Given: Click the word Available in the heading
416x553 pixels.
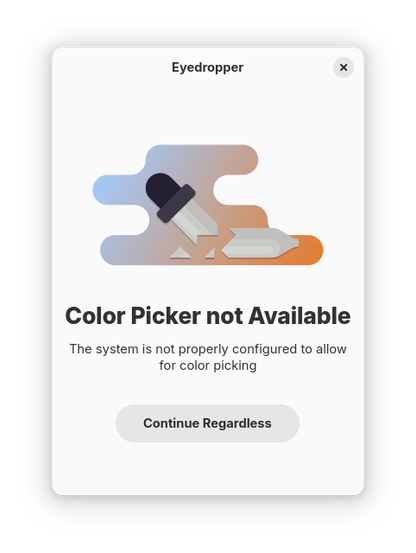Looking at the screenshot, I should click(x=300, y=315).
